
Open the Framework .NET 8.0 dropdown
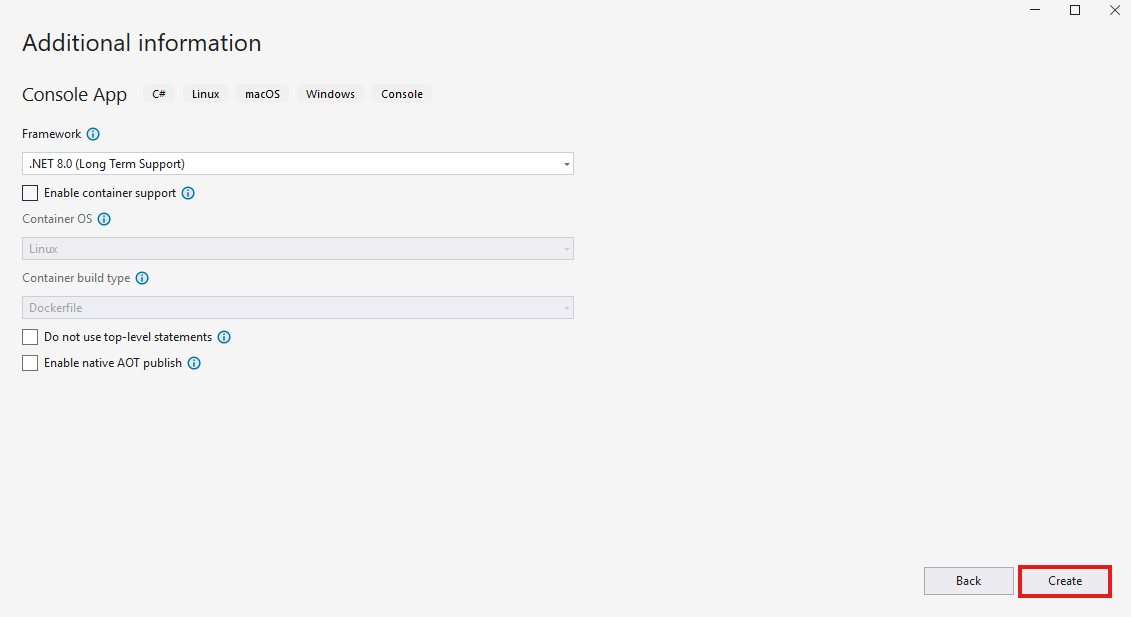(297, 164)
